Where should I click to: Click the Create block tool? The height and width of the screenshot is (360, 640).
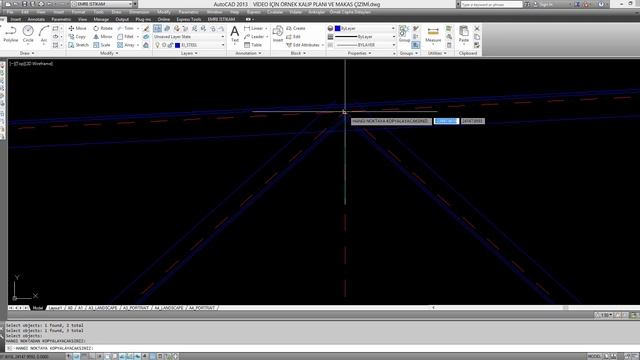click(x=296, y=28)
